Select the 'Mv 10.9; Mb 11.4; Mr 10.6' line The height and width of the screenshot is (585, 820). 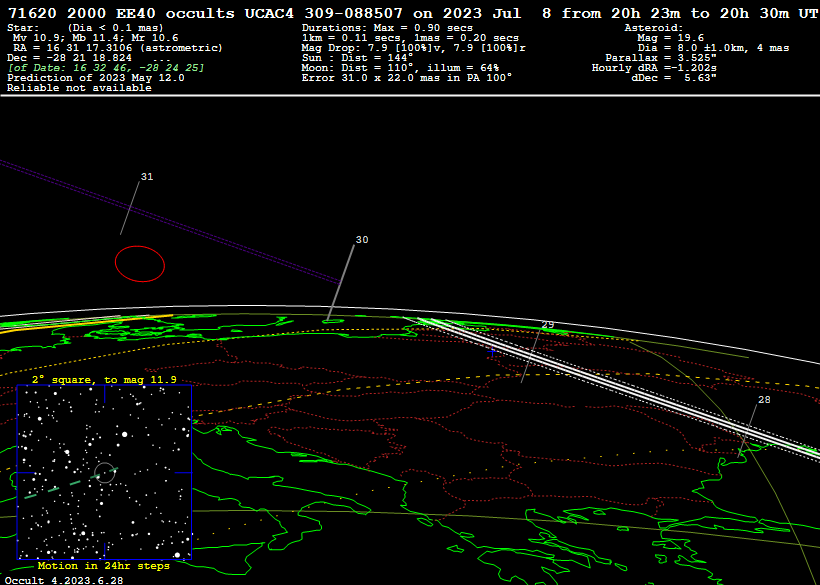tap(96, 38)
